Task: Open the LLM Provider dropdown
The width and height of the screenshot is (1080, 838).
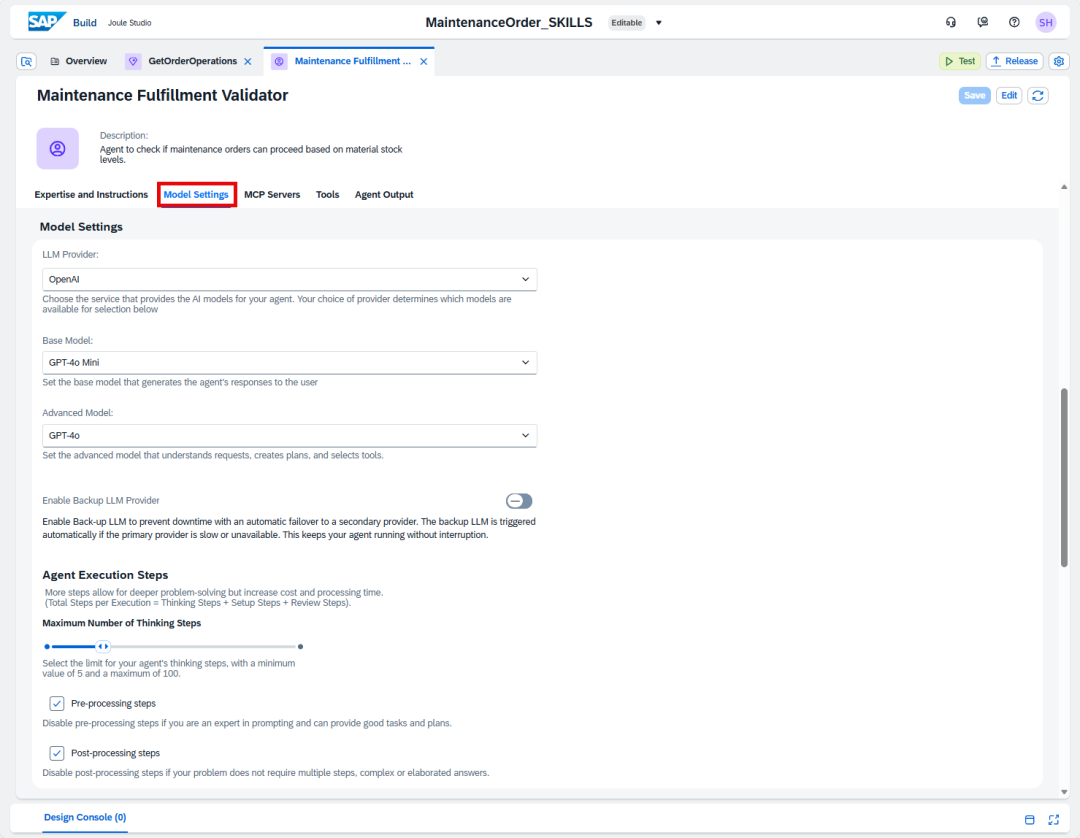Action: click(x=289, y=279)
